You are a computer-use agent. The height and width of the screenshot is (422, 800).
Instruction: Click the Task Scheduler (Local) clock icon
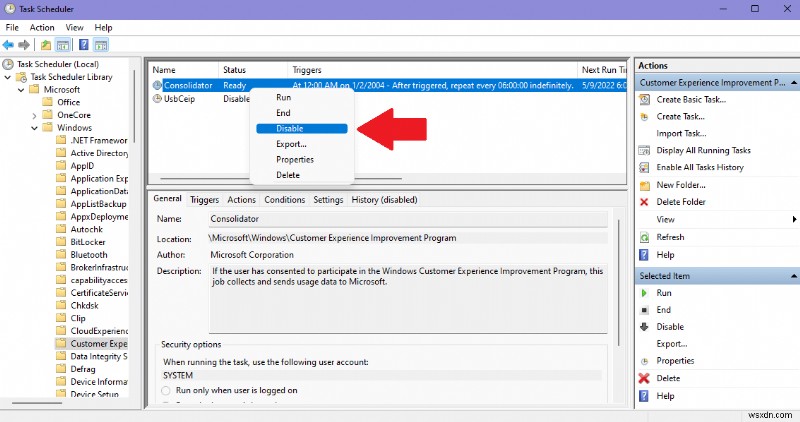(x=8, y=64)
